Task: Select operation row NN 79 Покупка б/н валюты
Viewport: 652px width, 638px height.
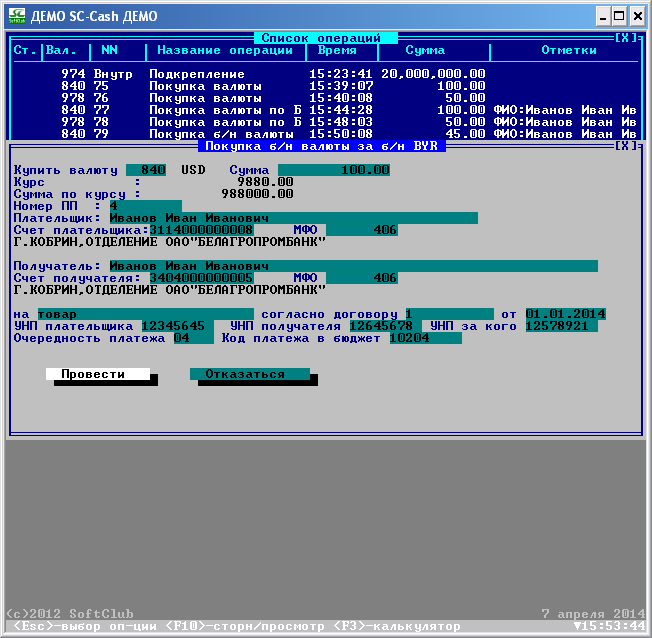Action: click(326, 134)
